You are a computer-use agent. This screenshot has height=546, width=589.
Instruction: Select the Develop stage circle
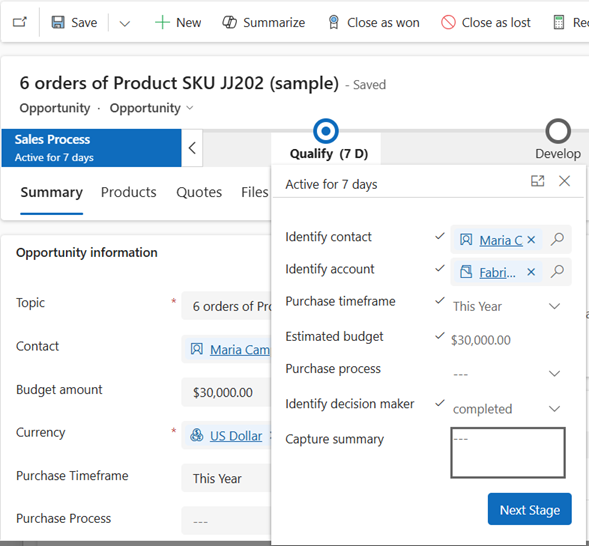[x=558, y=131]
